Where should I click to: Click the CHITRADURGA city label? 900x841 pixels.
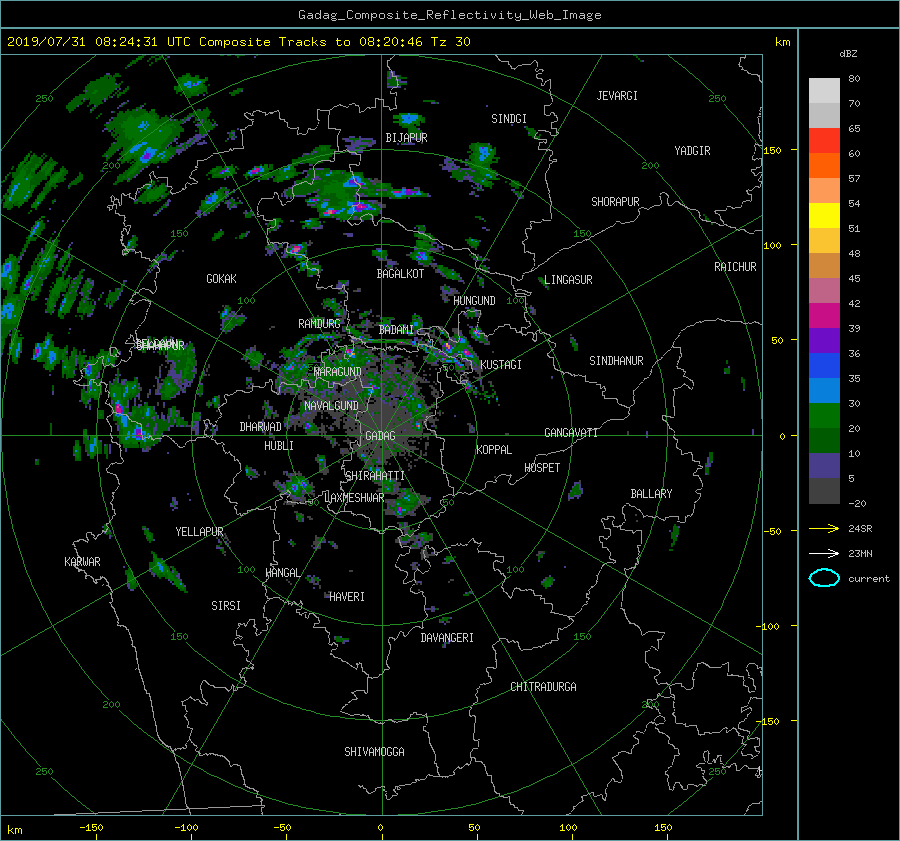coord(543,687)
